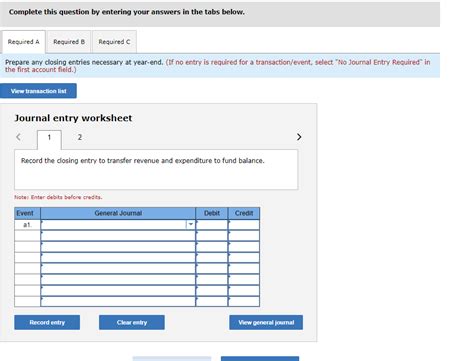Go to previous journal entry arrow
This screenshot has width=474, height=361.
click(x=19, y=137)
